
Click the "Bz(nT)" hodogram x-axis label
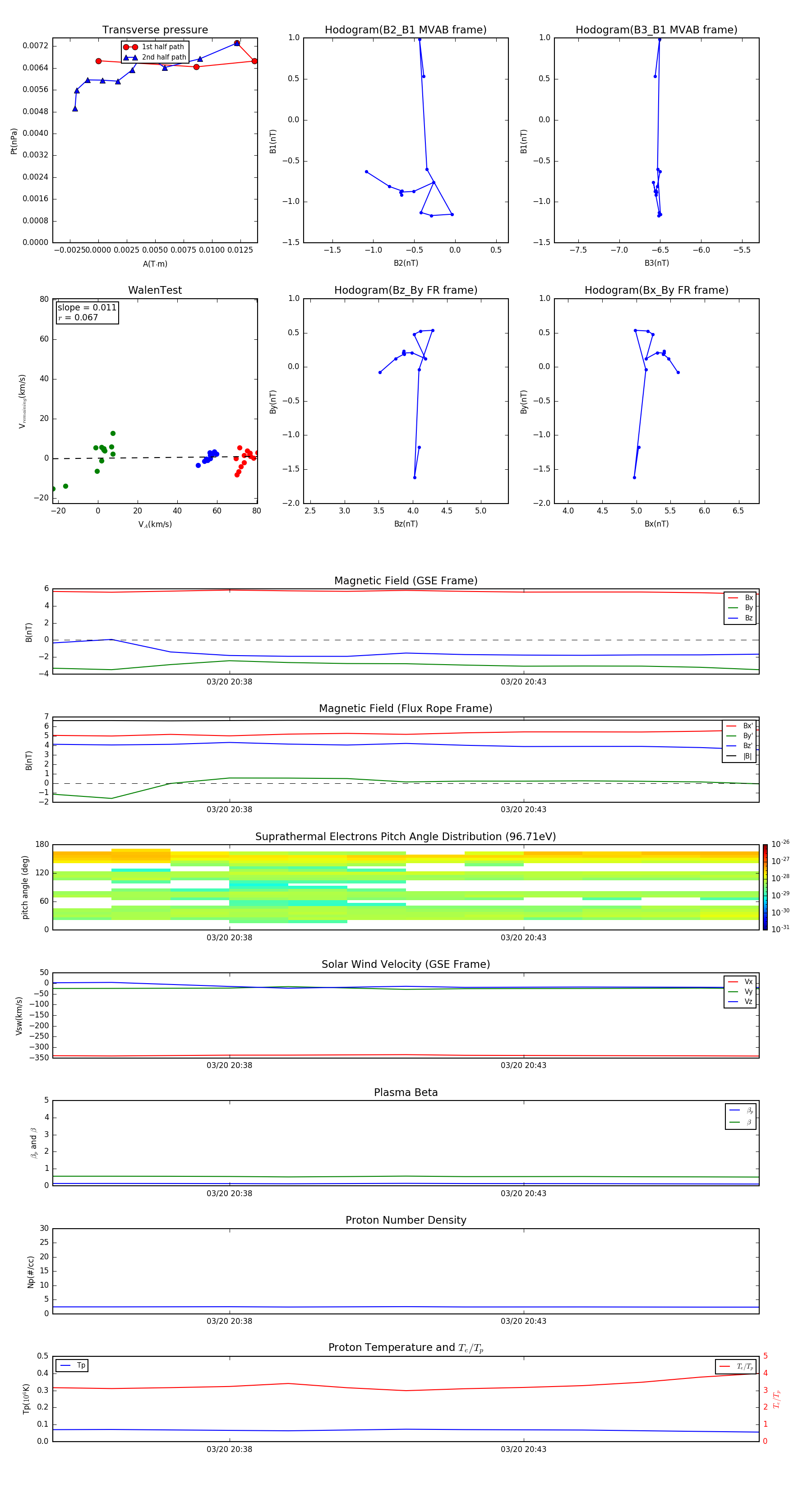(x=406, y=524)
